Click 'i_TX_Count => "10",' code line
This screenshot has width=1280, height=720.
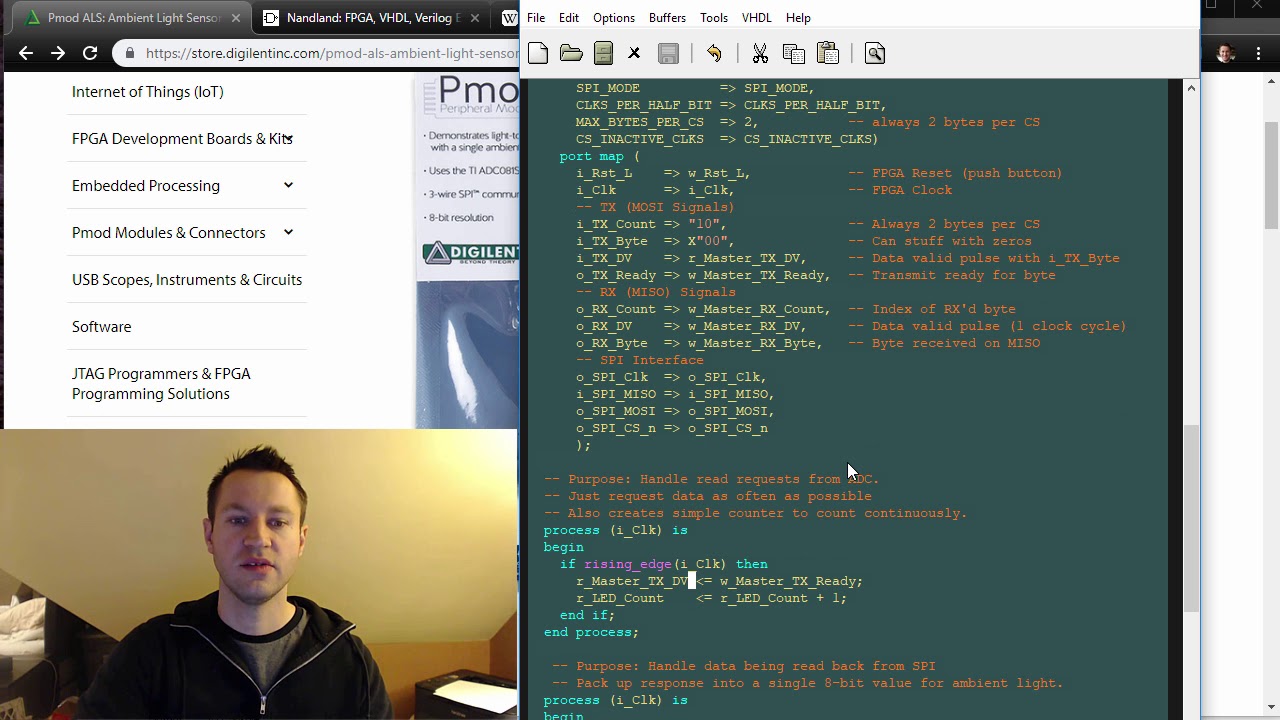tap(652, 224)
